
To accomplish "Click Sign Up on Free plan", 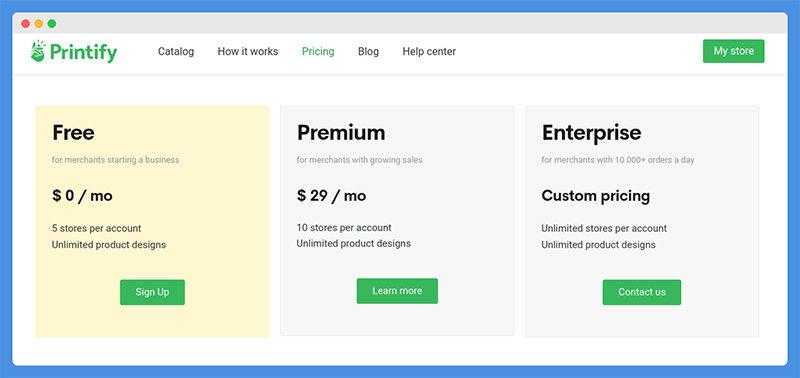I will pos(153,292).
